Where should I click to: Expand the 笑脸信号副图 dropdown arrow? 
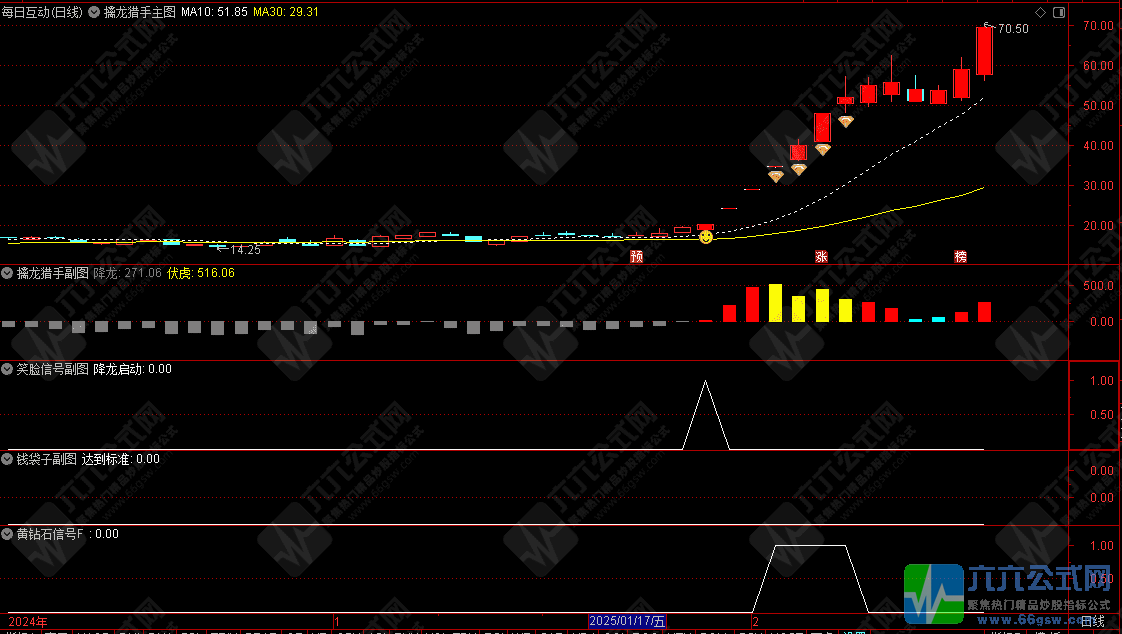pyautogui.click(x=8, y=369)
